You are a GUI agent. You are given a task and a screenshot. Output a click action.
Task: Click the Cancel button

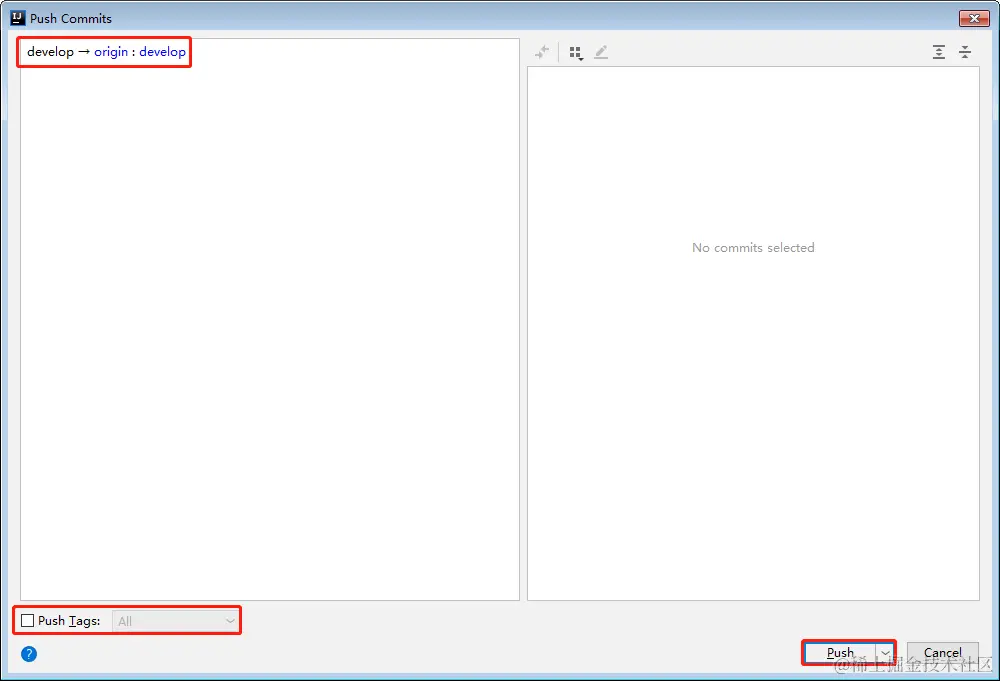(943, 653)
